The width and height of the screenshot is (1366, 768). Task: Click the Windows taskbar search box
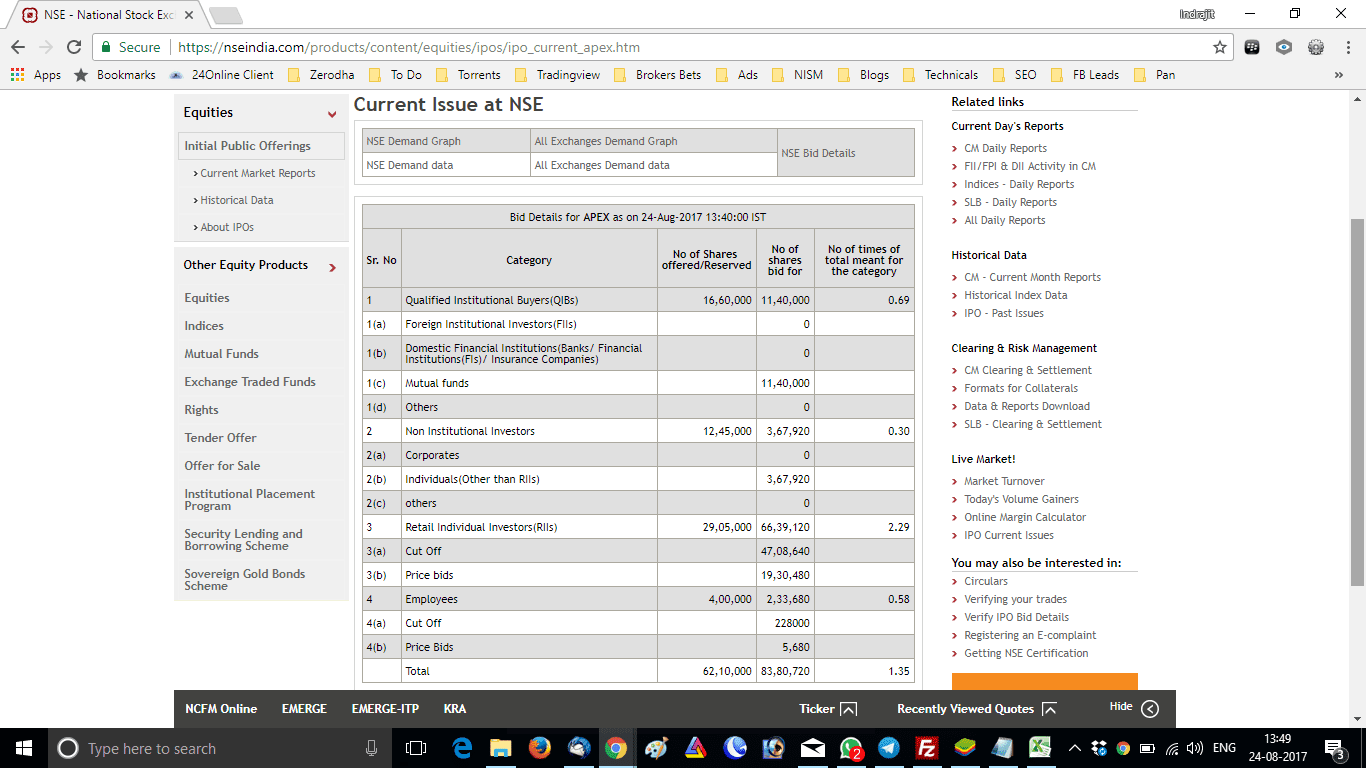(219, 748)
